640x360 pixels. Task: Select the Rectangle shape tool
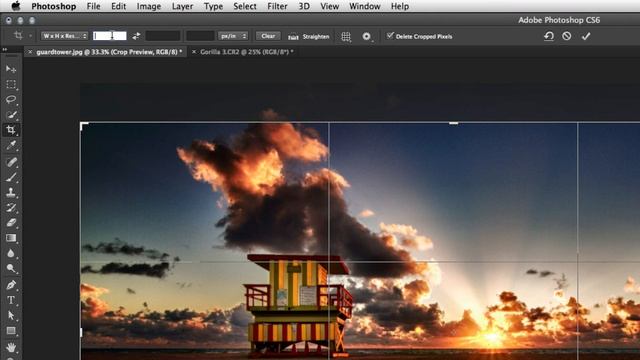(11, 331)
